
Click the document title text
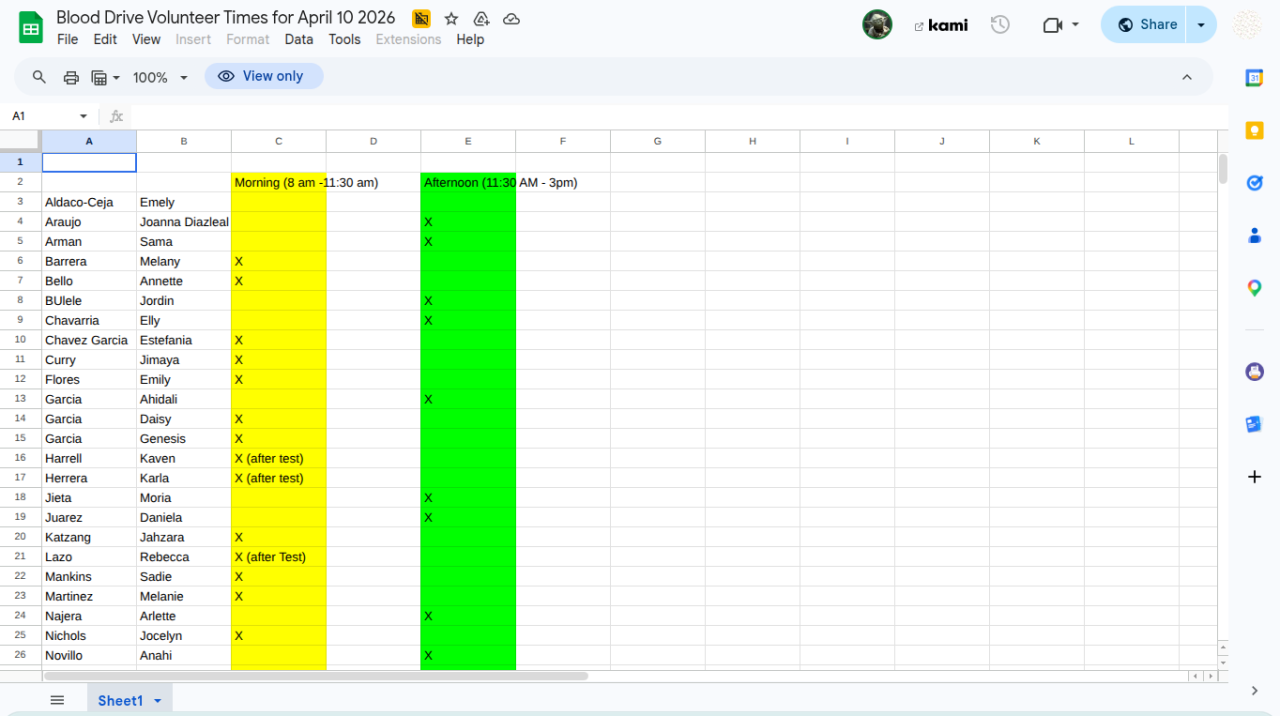click(x=226, y=18)
